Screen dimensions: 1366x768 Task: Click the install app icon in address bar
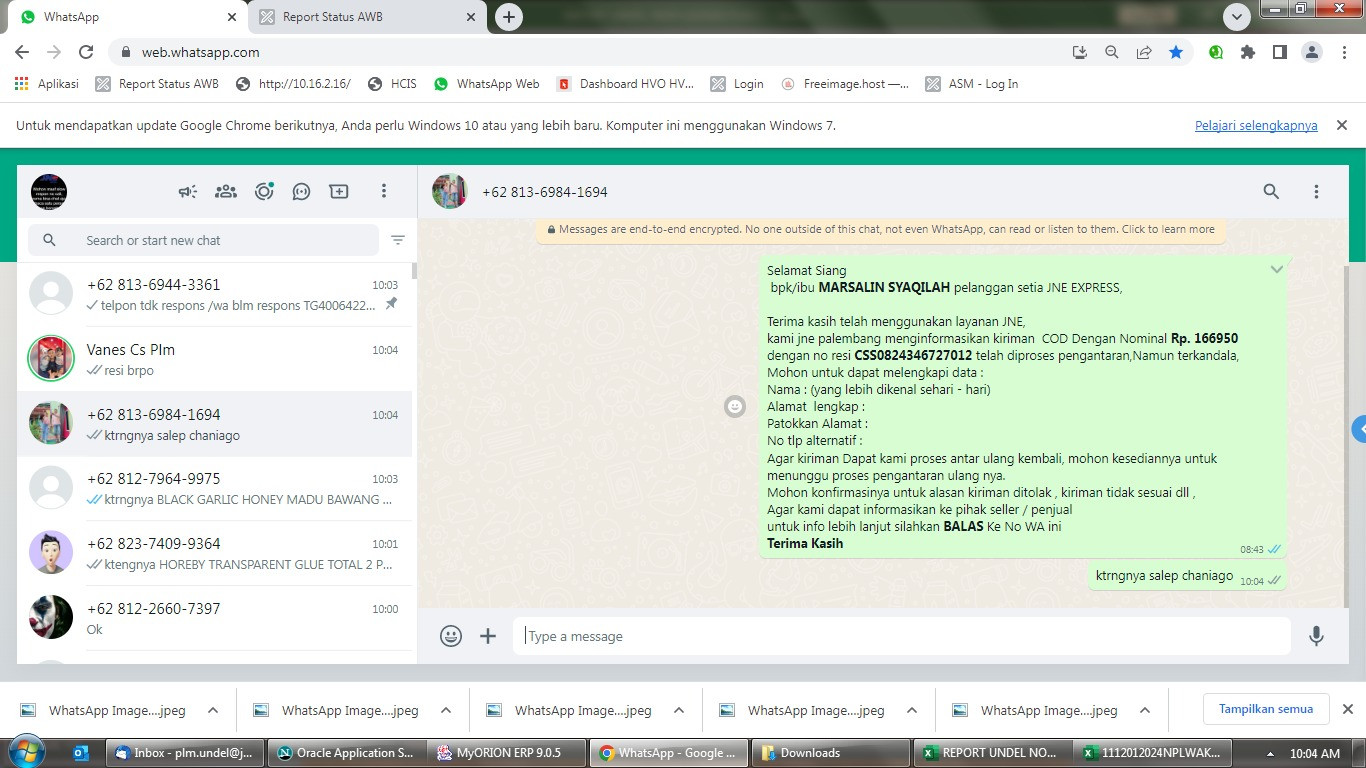click(x=1080, y=52)
